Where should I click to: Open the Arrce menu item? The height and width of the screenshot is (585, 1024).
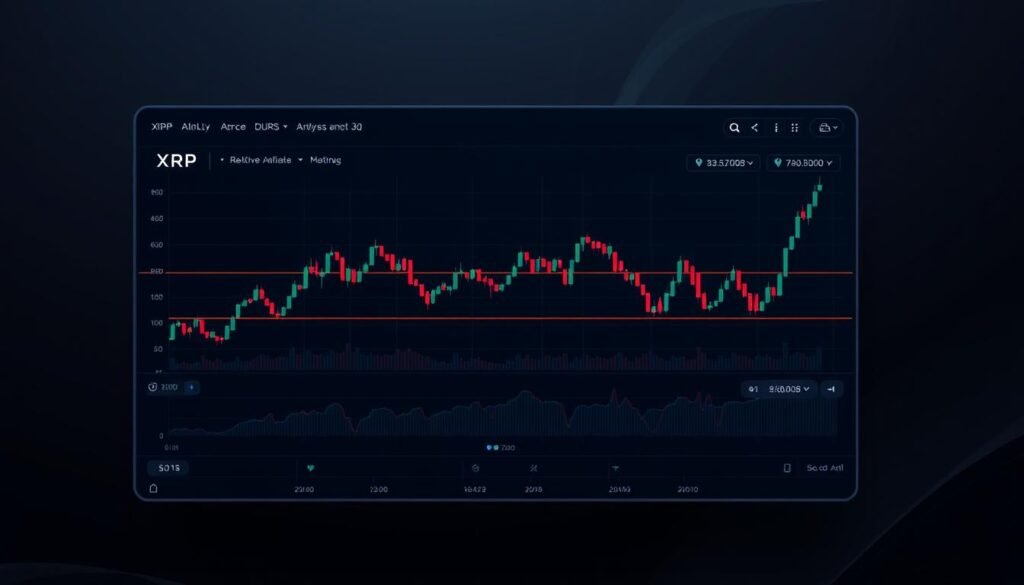point(233,127)
